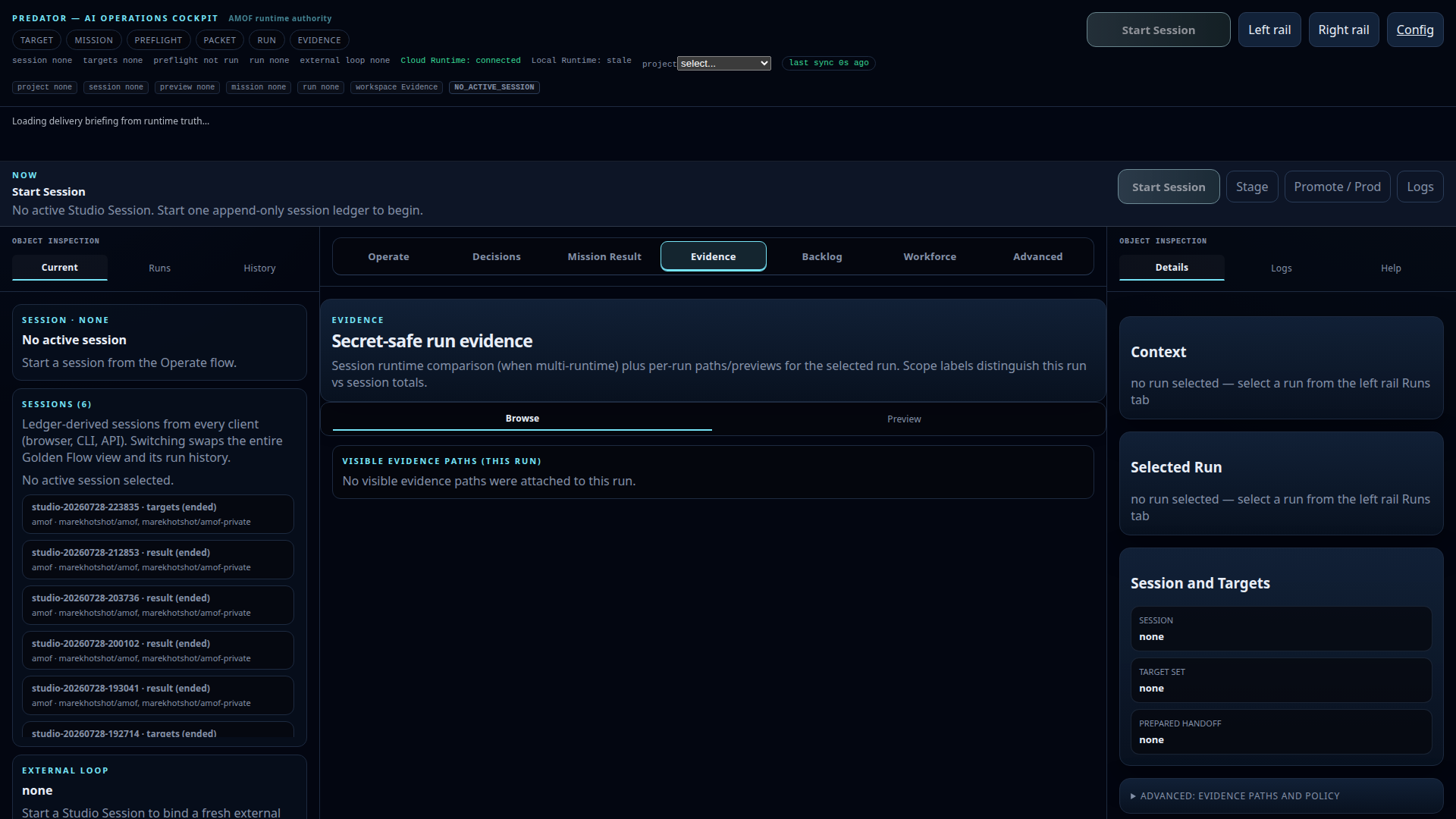
Task: Click the EXTERNAL LOOP section label
Action: click(x=65, y=770)
